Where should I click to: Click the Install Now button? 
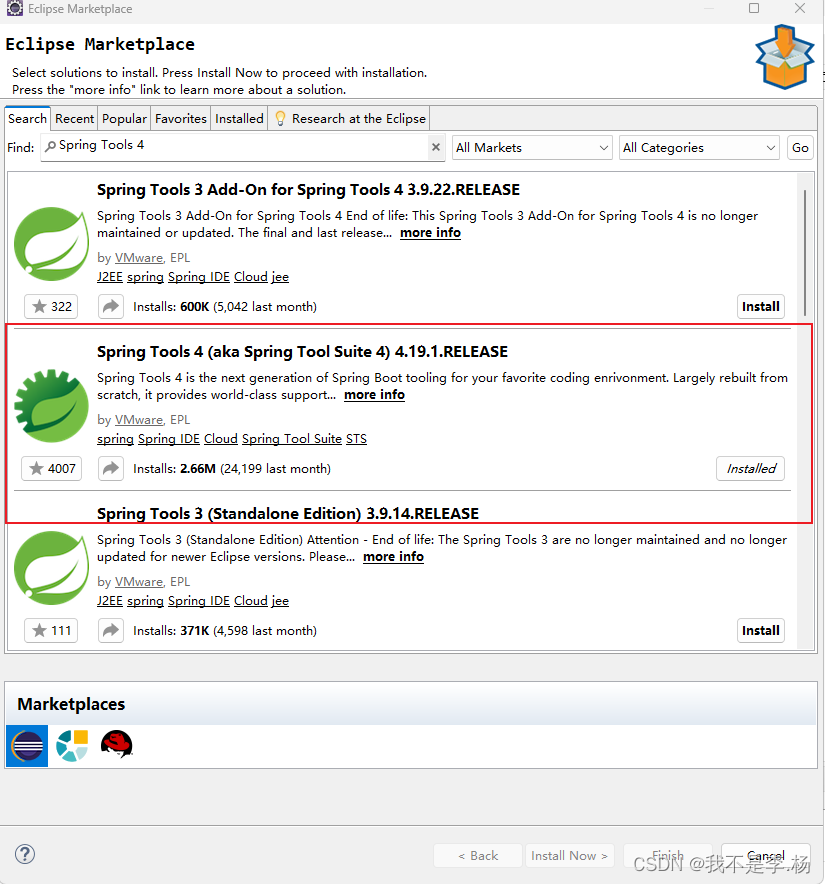click(570, 856)
